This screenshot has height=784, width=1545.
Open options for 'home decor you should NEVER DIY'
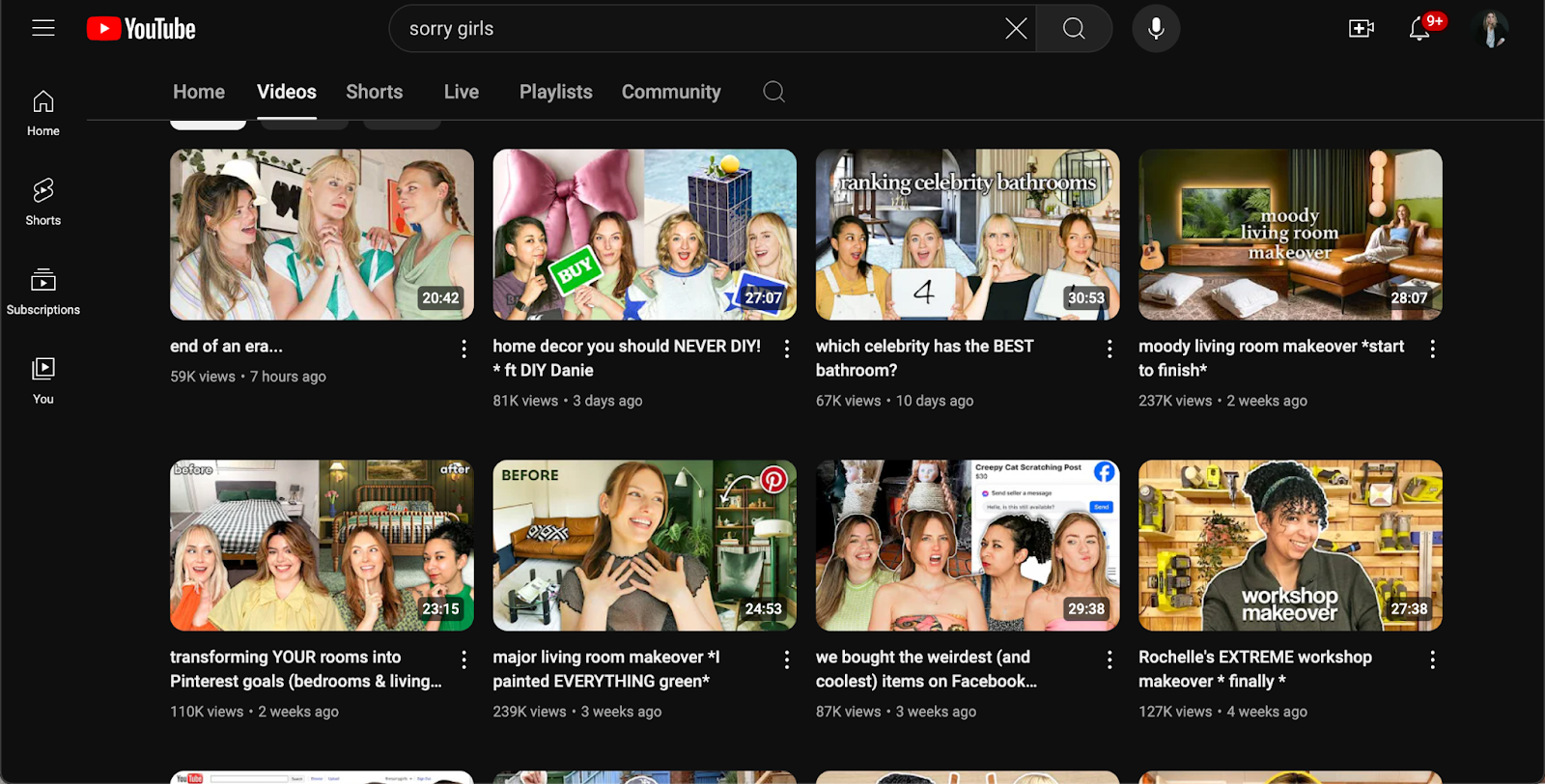[787, 349]
